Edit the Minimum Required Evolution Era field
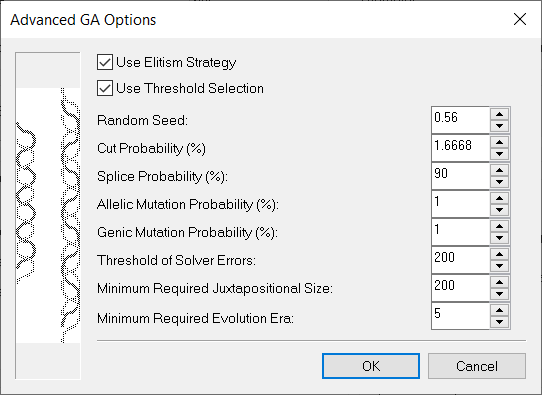 (x=460, y=316)
